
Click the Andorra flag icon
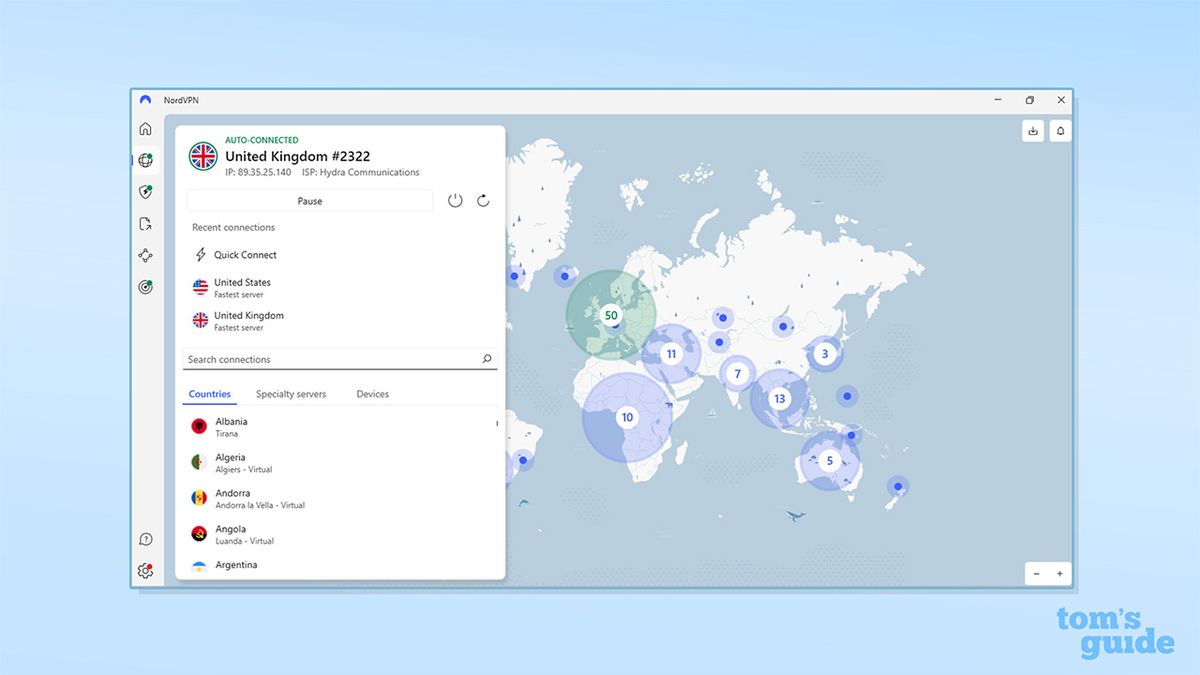tap(199, 498)
